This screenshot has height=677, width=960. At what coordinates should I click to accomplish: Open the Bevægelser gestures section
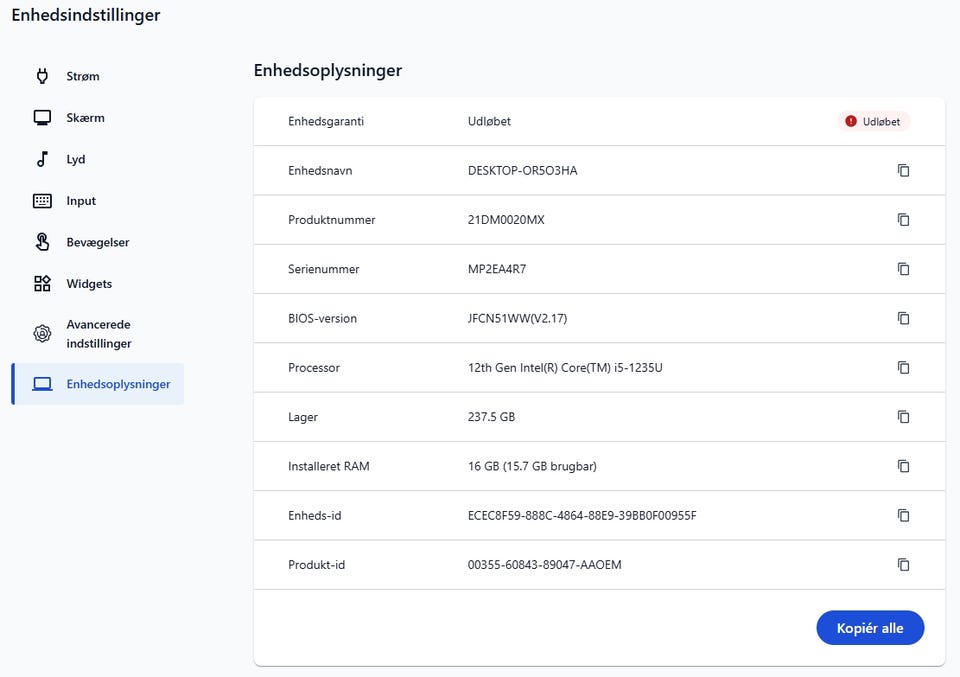coord(97,242)
